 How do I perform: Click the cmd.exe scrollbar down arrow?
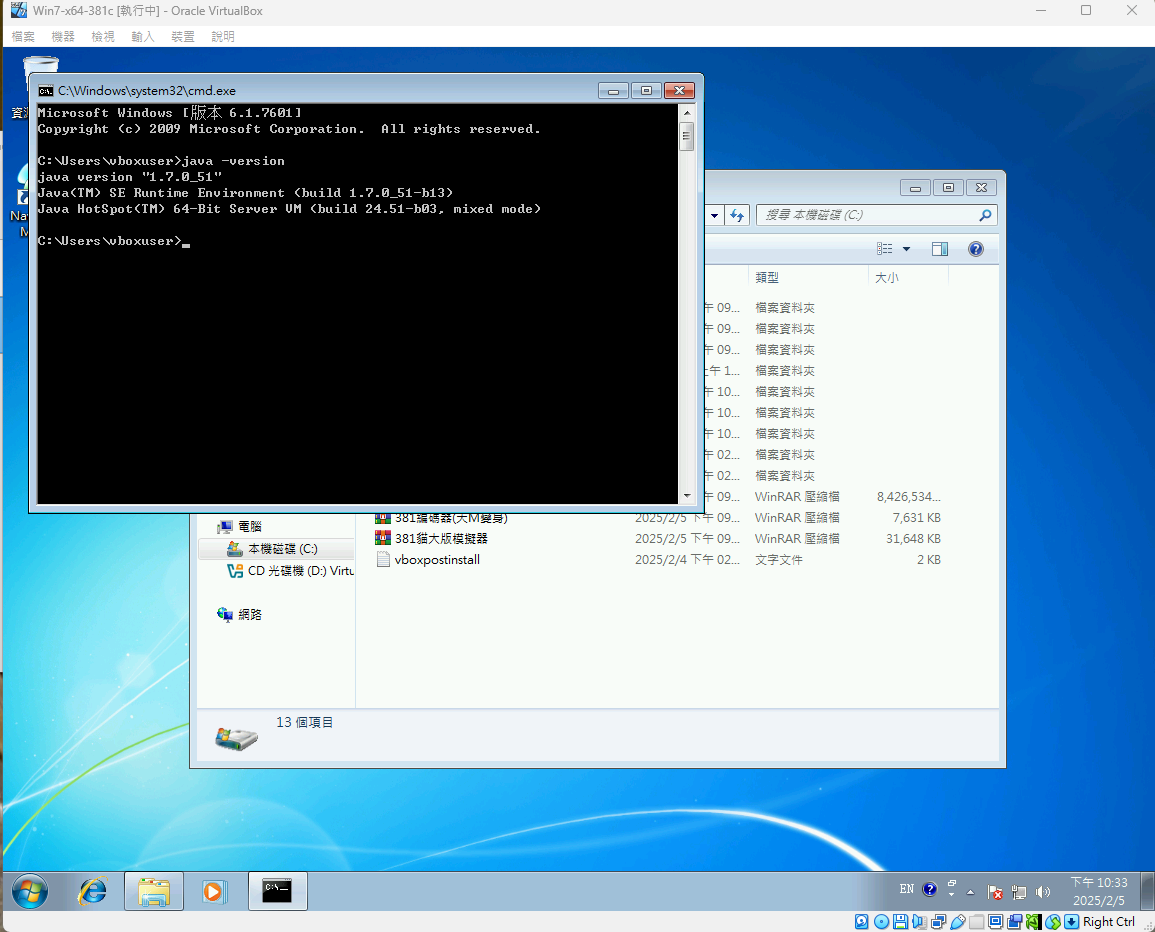pyautogui.click(x=687, y=496)
